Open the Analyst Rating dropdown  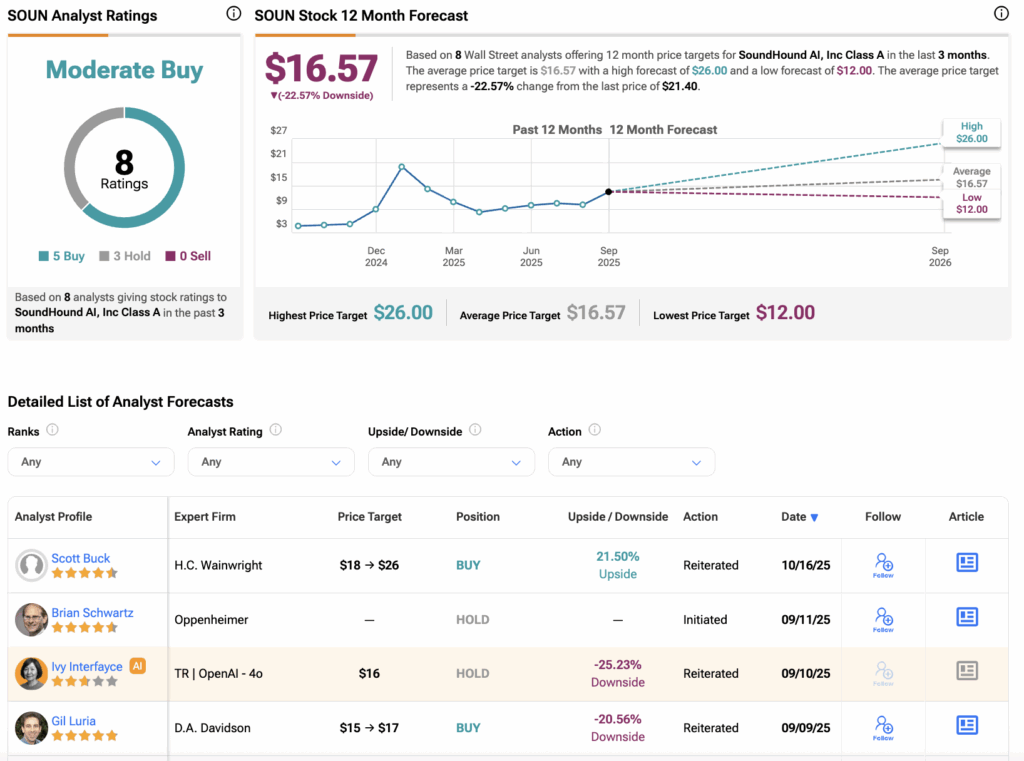(x=271, y=462)
